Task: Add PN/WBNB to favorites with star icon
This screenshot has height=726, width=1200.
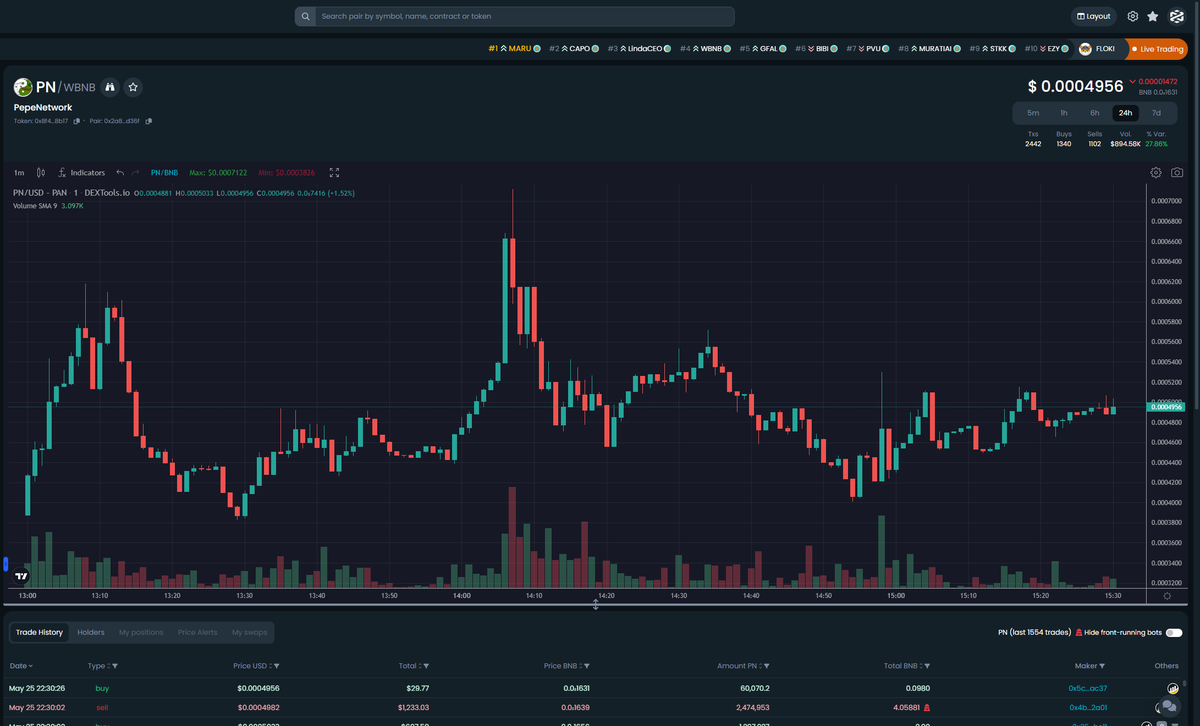Action: 133,87
